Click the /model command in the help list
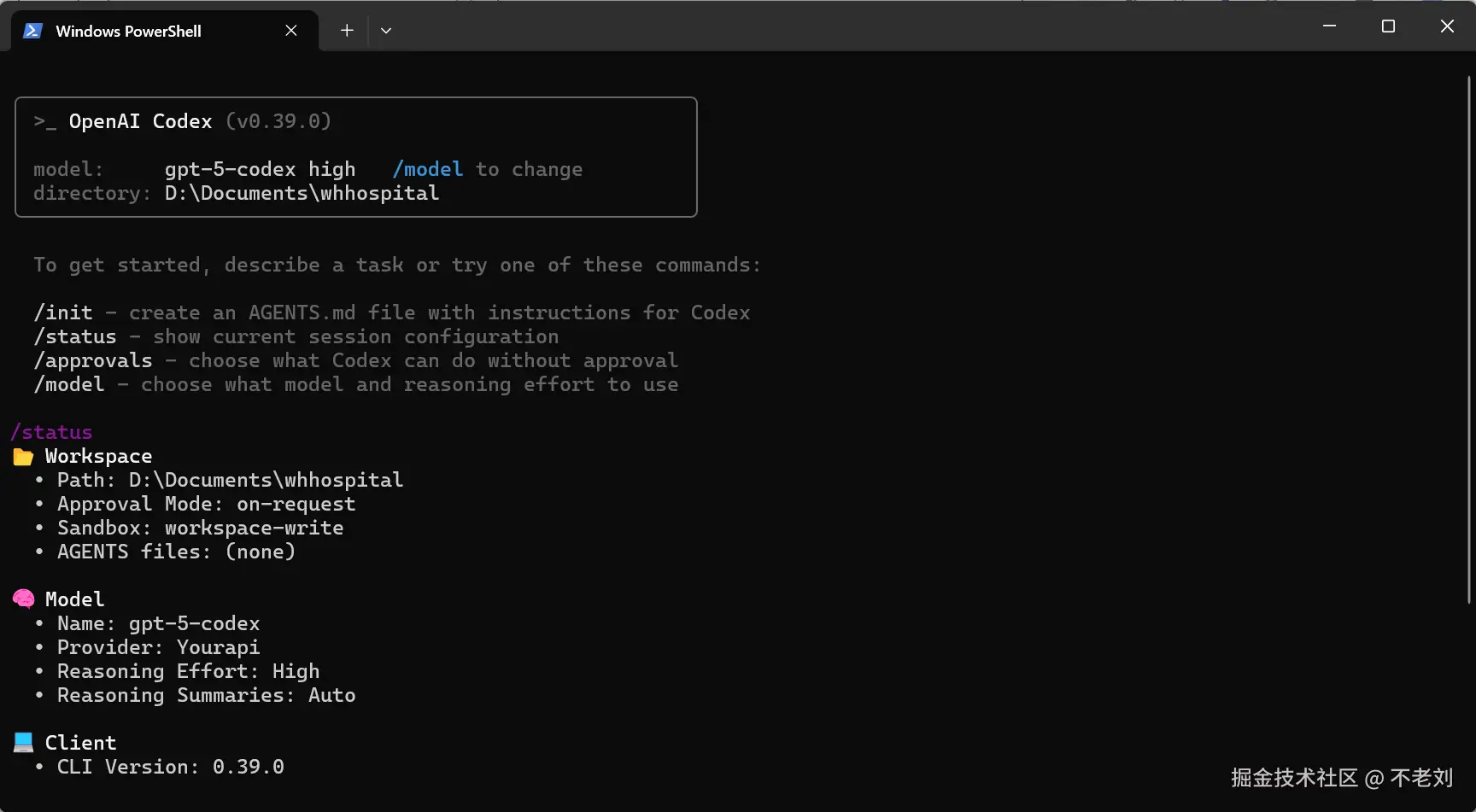Viewport: 1476px width, 812px height. point(69,384)
